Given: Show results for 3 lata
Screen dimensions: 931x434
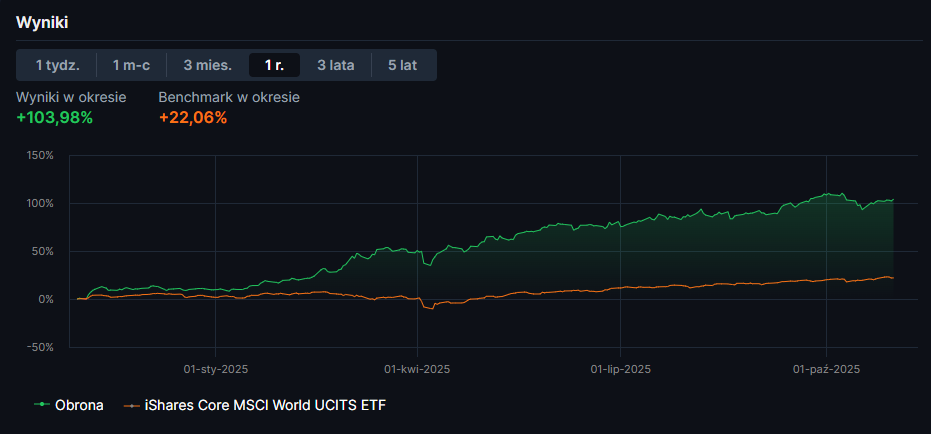Looking at the screenshot, I should coord(336,65).
